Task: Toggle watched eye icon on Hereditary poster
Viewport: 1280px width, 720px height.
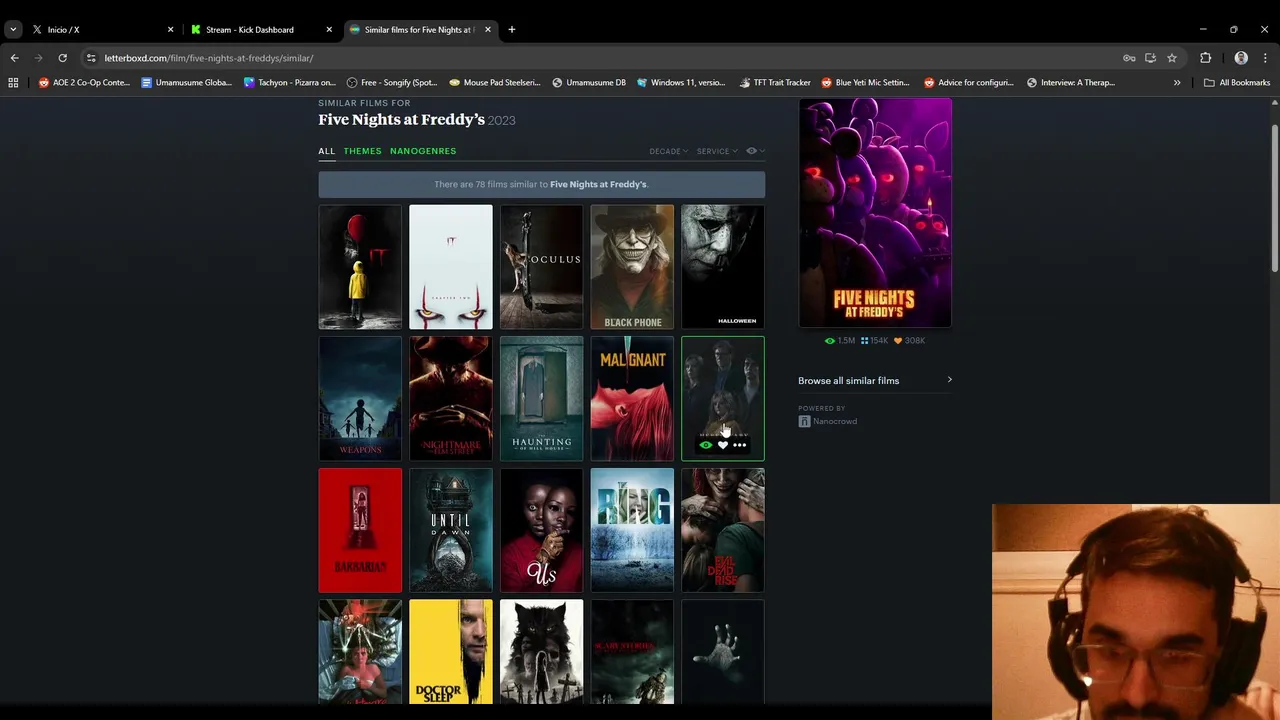Action: click(x=706, y=445)
